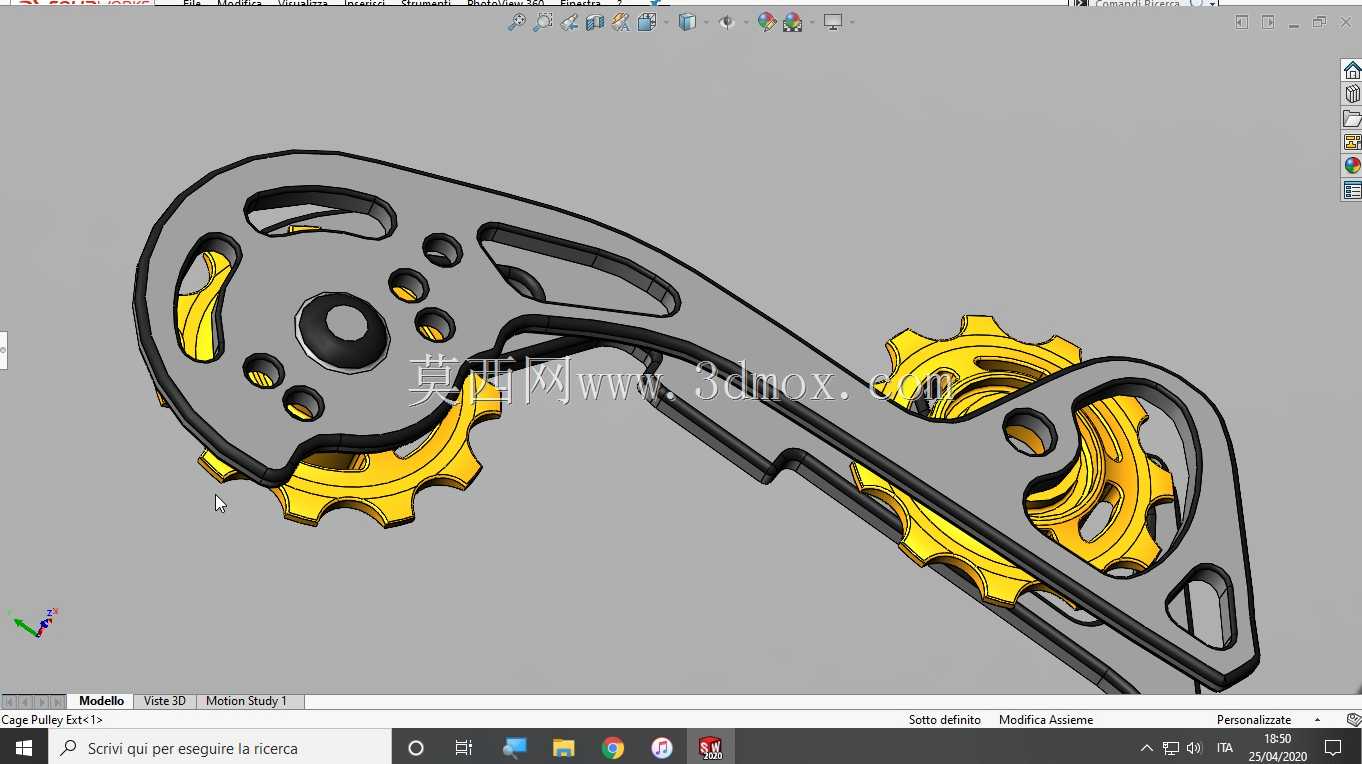The height and width of the screenshot is (764, 1362).
Task: Open the View Palette task pane tab
Action: click(x=1352, y=142)
